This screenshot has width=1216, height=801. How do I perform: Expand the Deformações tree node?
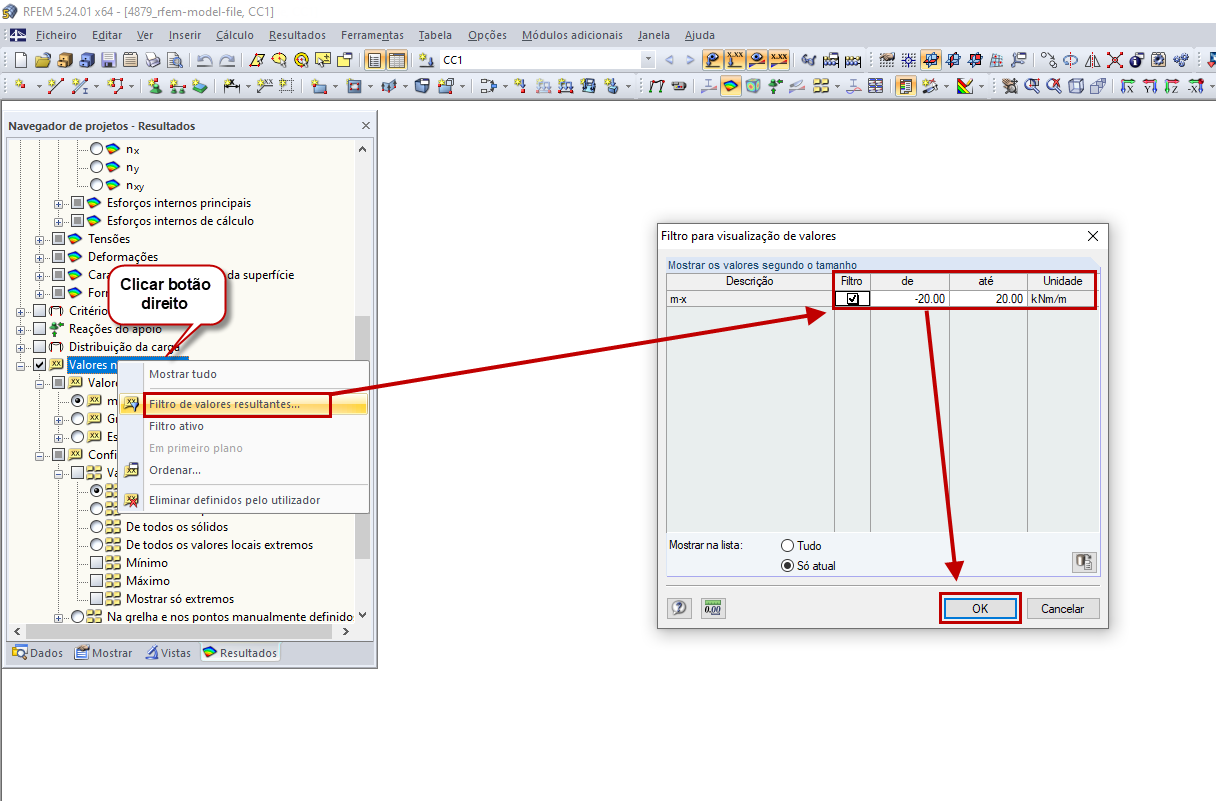point(40,257)
